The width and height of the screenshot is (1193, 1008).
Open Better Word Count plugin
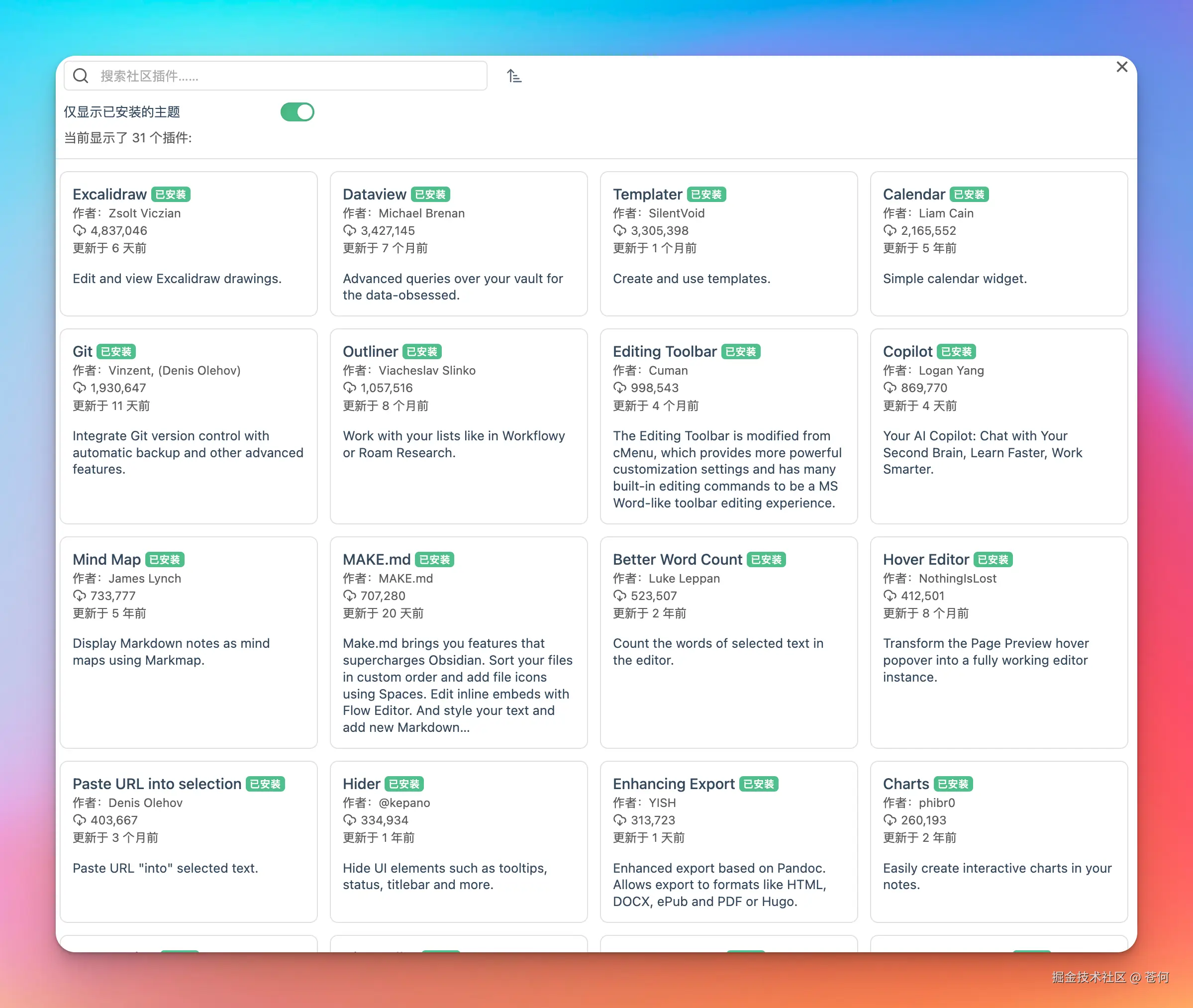(x=678, y=560)
